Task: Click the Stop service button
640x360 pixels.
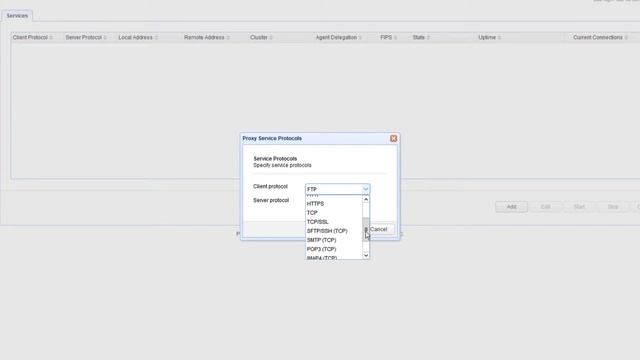Action: coord(613,207)
